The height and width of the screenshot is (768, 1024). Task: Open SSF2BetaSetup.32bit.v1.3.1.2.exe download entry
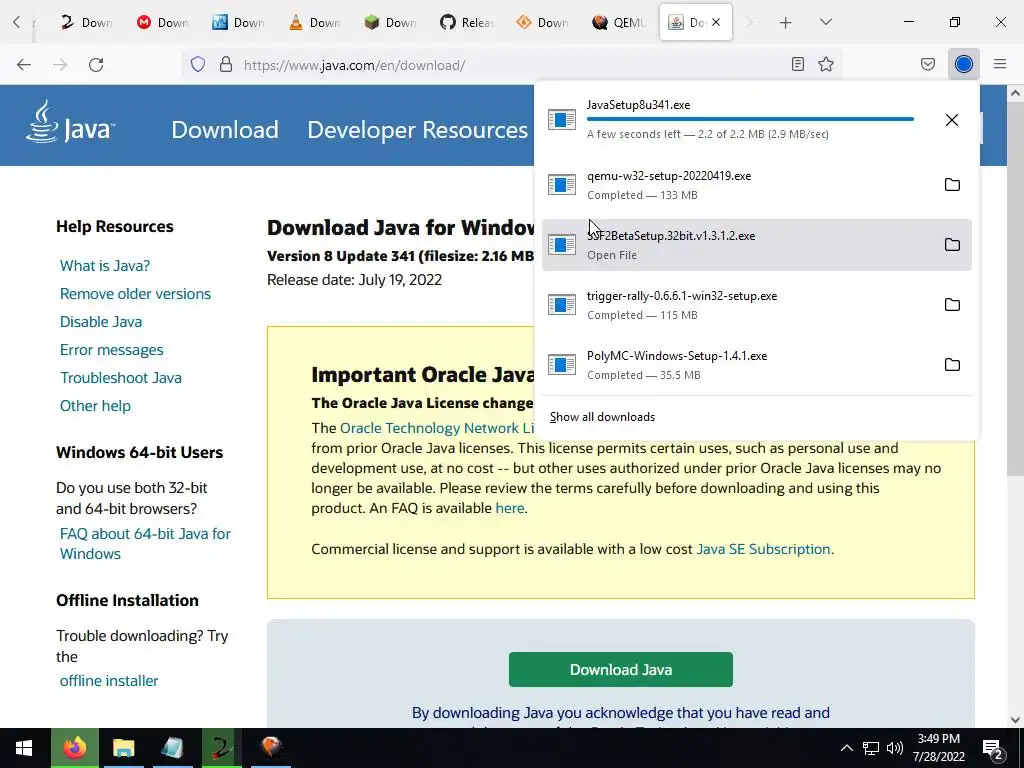(757, 245)
